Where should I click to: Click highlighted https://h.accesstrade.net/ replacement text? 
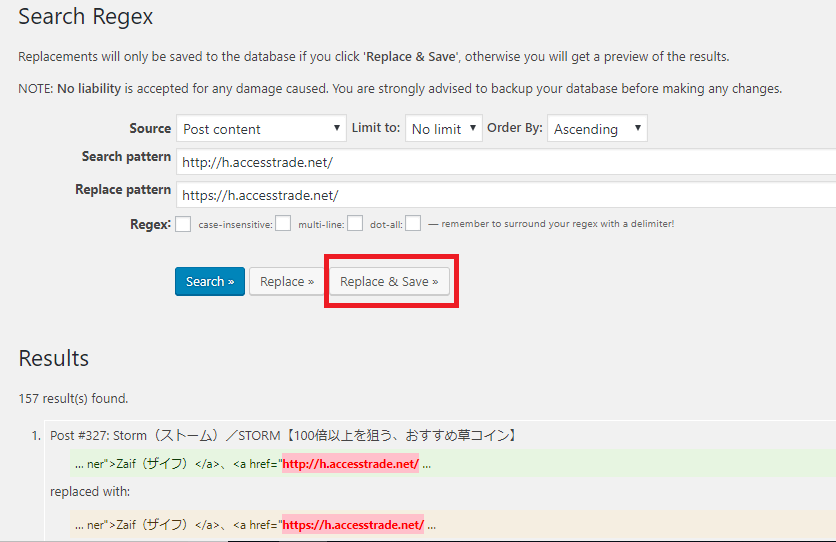[353, 525]
